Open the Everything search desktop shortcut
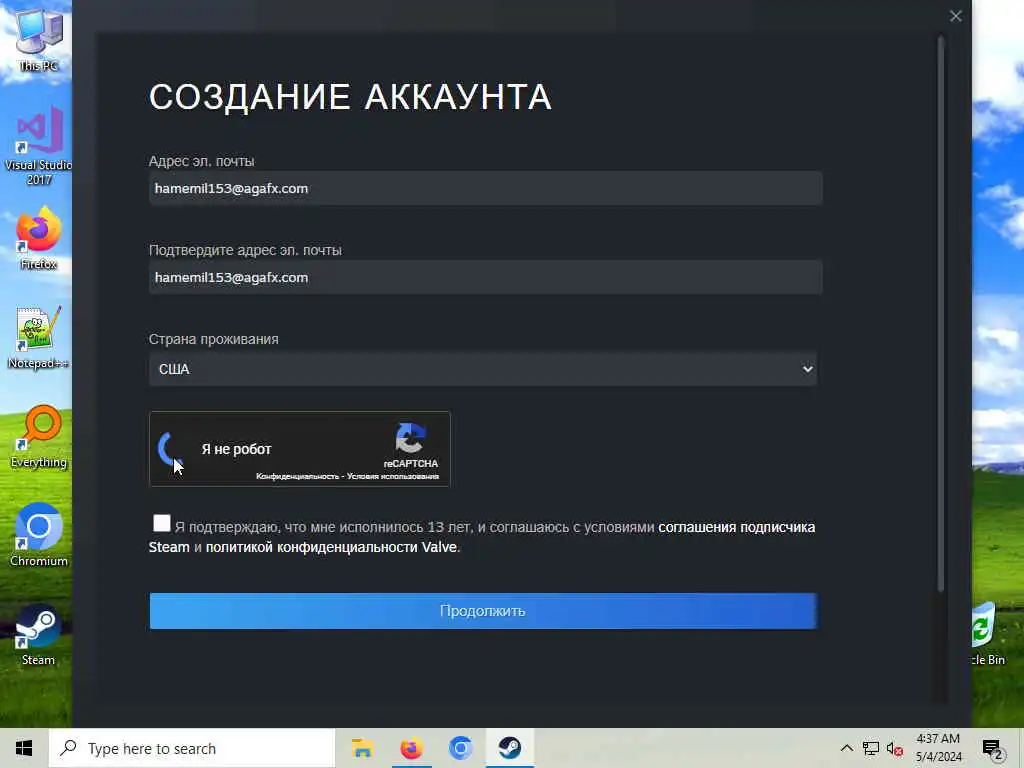 coord(39,436)
